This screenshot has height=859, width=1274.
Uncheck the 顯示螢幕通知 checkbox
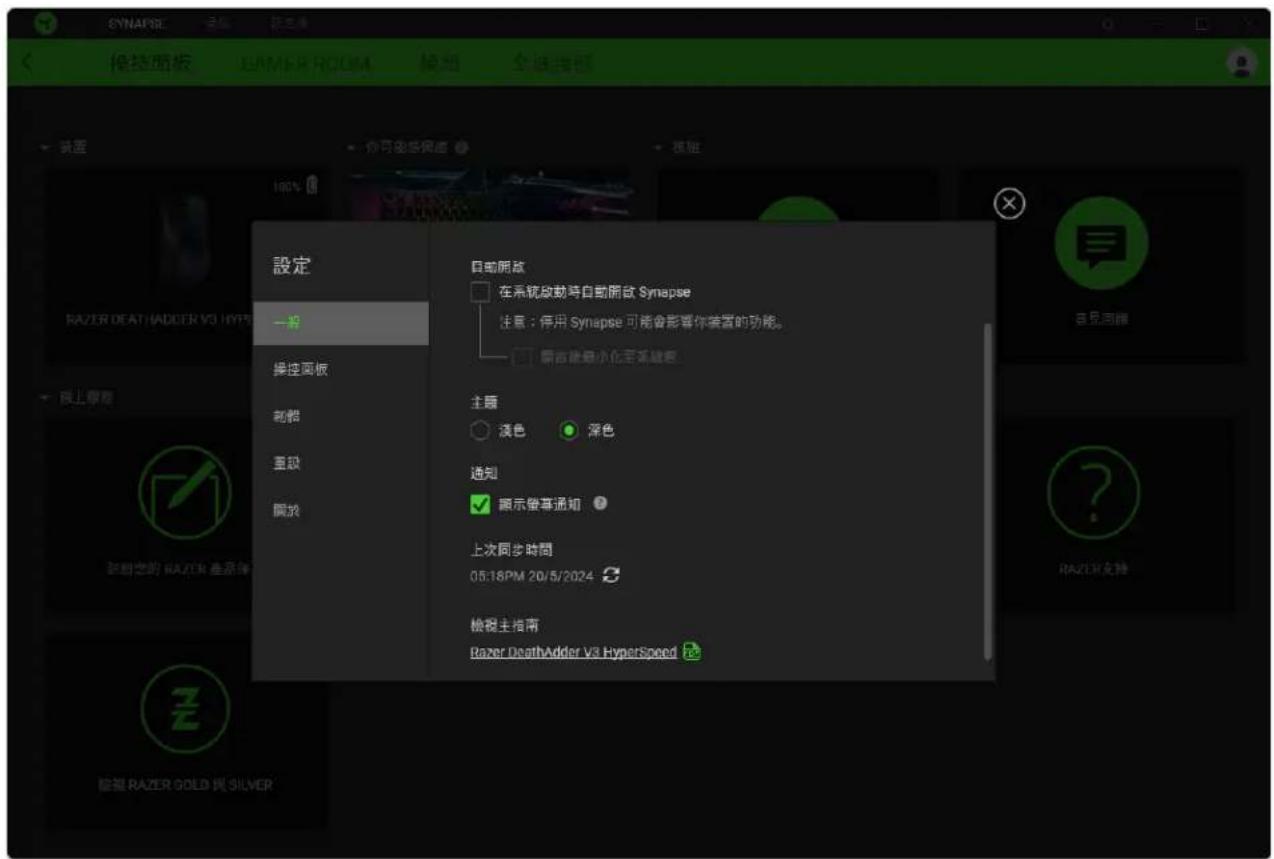(480, 505)
